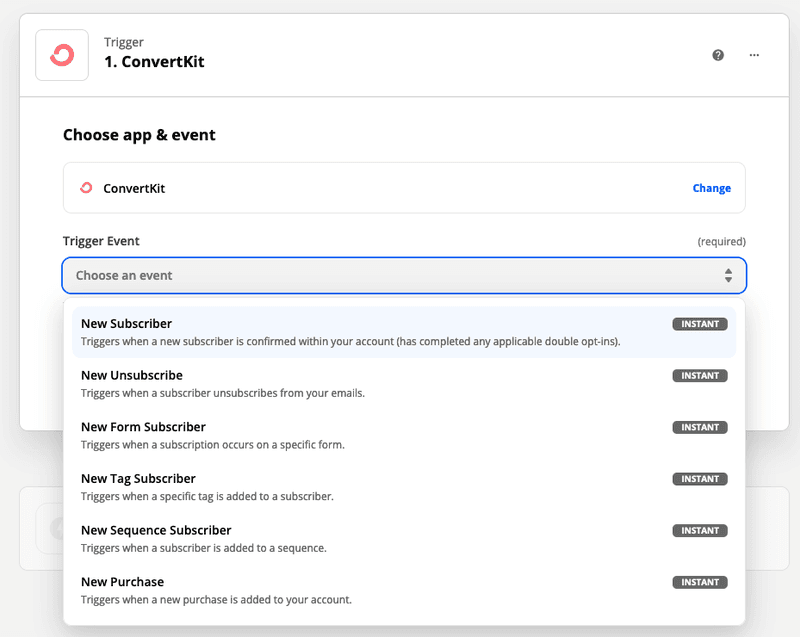Click the INSTANT badge beside New Sequence Subscriber
Image resolution: width=800 pixels, height=637 pixels.
click(x=699, y=530)
